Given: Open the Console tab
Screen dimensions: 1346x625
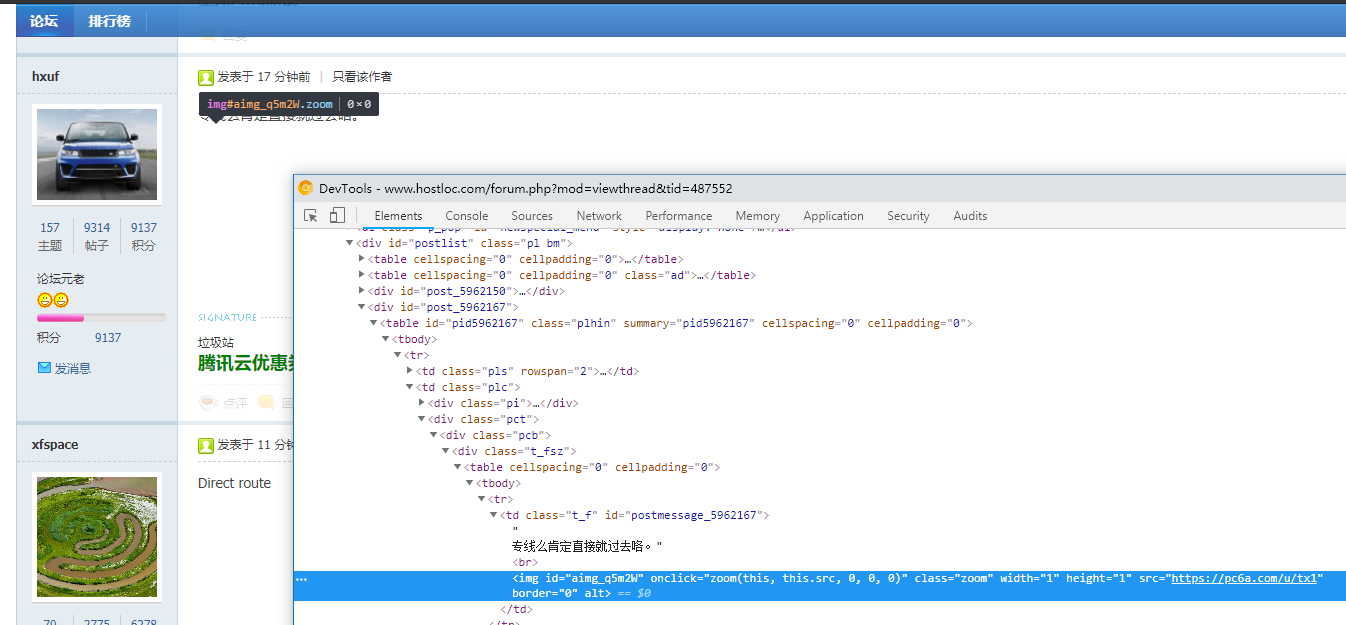Looking at the screenshot, I should pyautogui.click(x=467, y=216).
